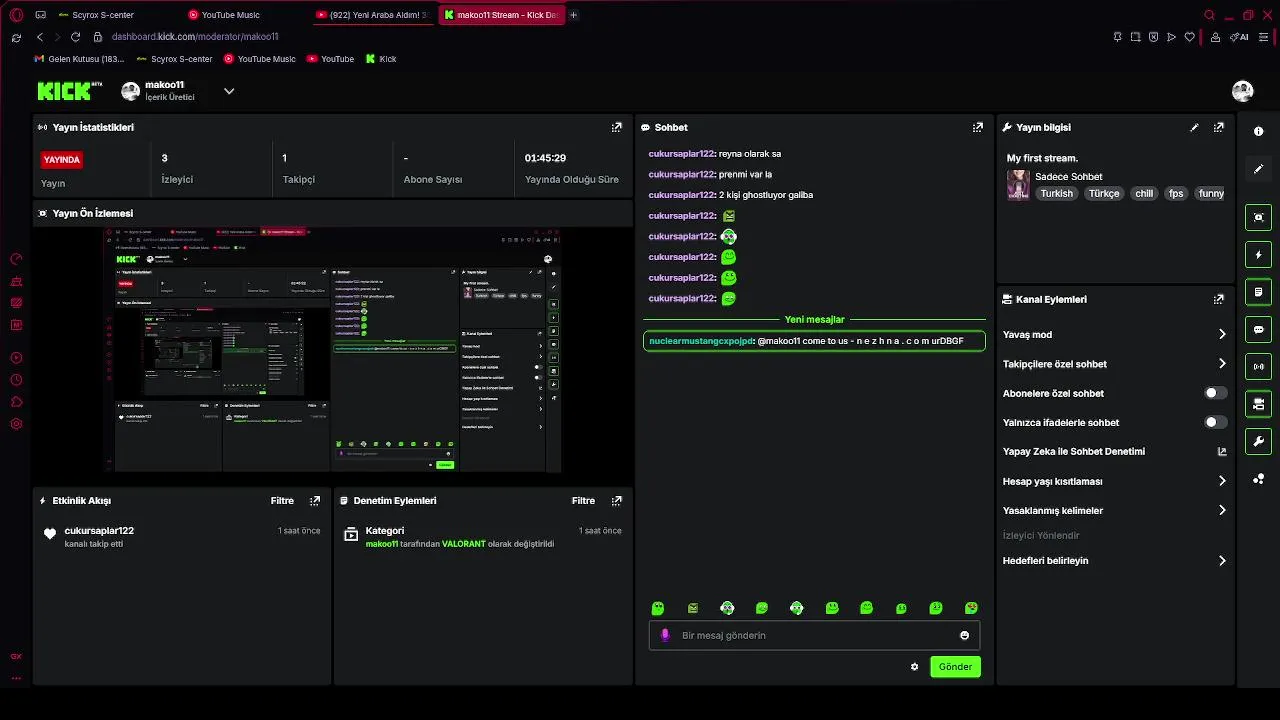Toggle Yalnızca ifadelerle sohbet switch
Image resolution: width=1280 pixels, height=720 pixels.
tap(1215, 422)
